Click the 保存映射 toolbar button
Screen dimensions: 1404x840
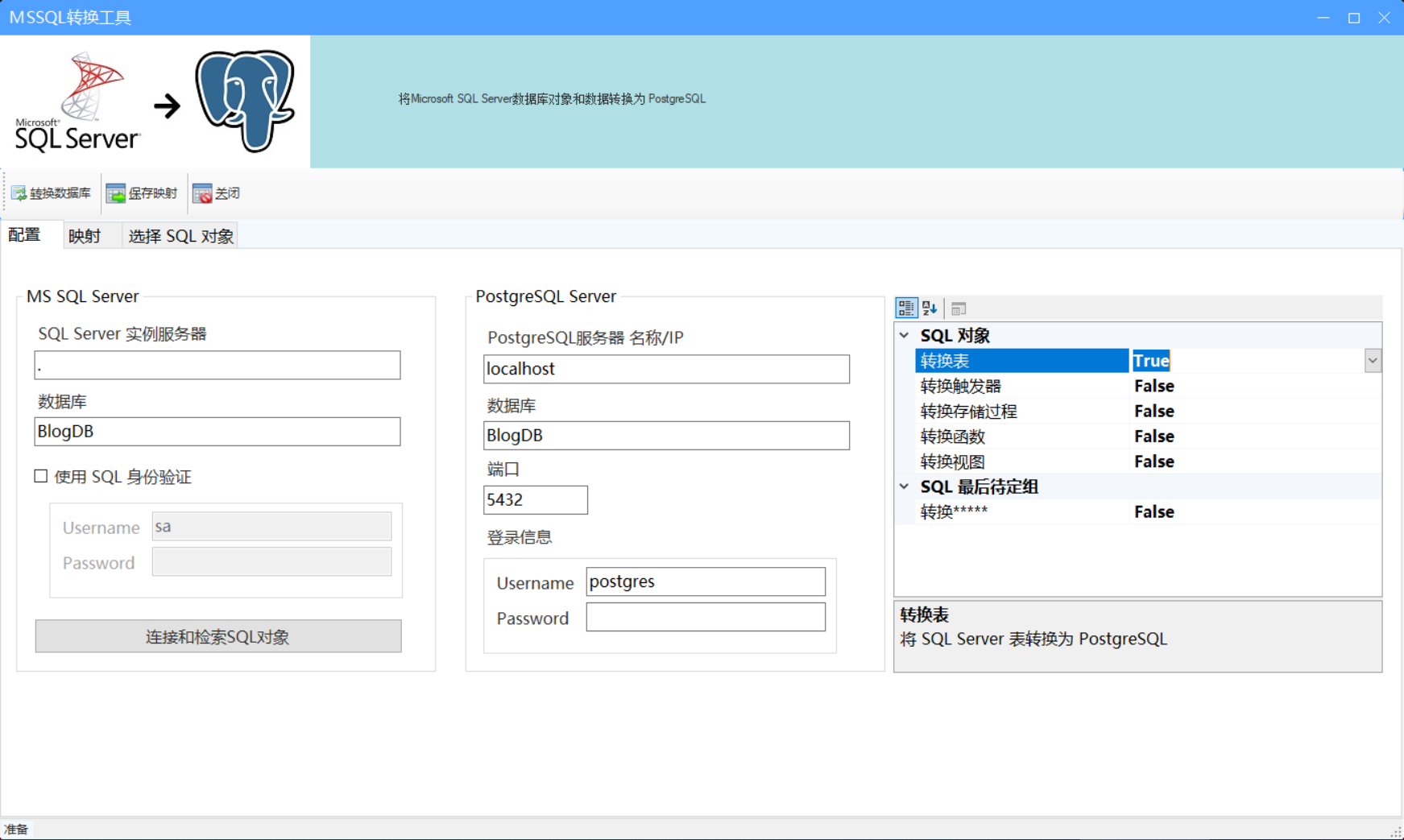142,193
